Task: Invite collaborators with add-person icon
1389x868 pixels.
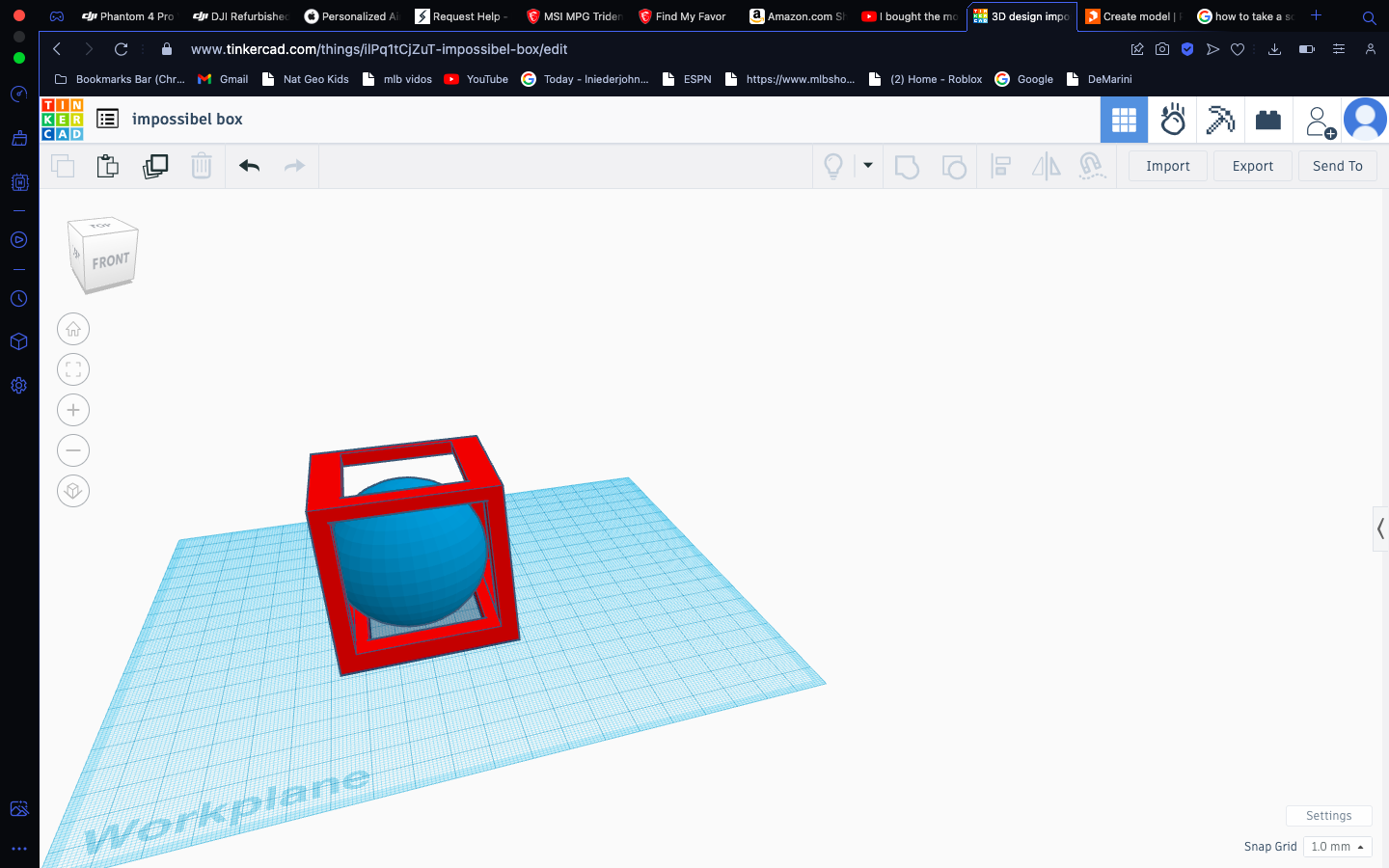Action: pyautogui.click(x=1319, y=121)
